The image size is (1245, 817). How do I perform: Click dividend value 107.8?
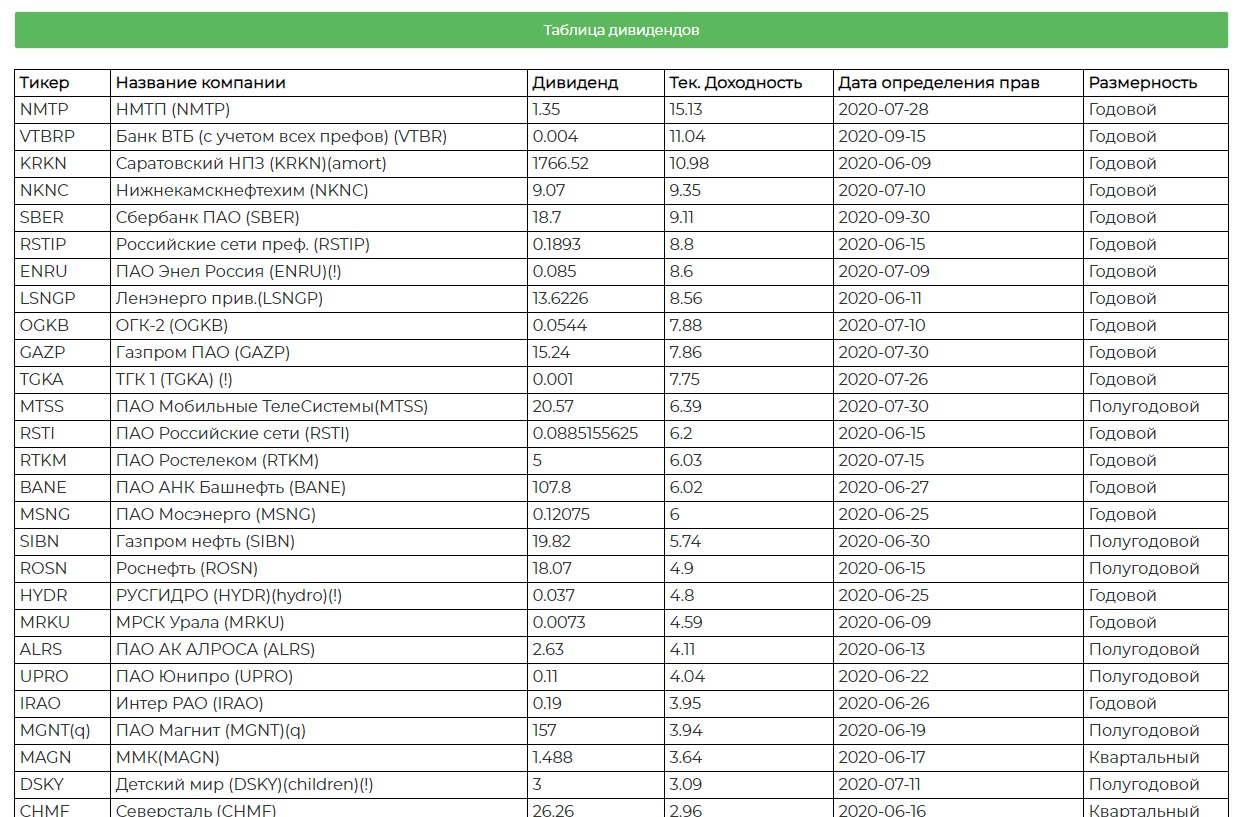[551, 488]
